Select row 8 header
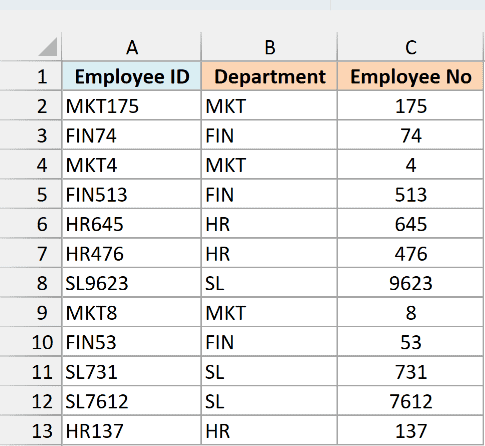The image size is (485, 446). pos(31,282)
